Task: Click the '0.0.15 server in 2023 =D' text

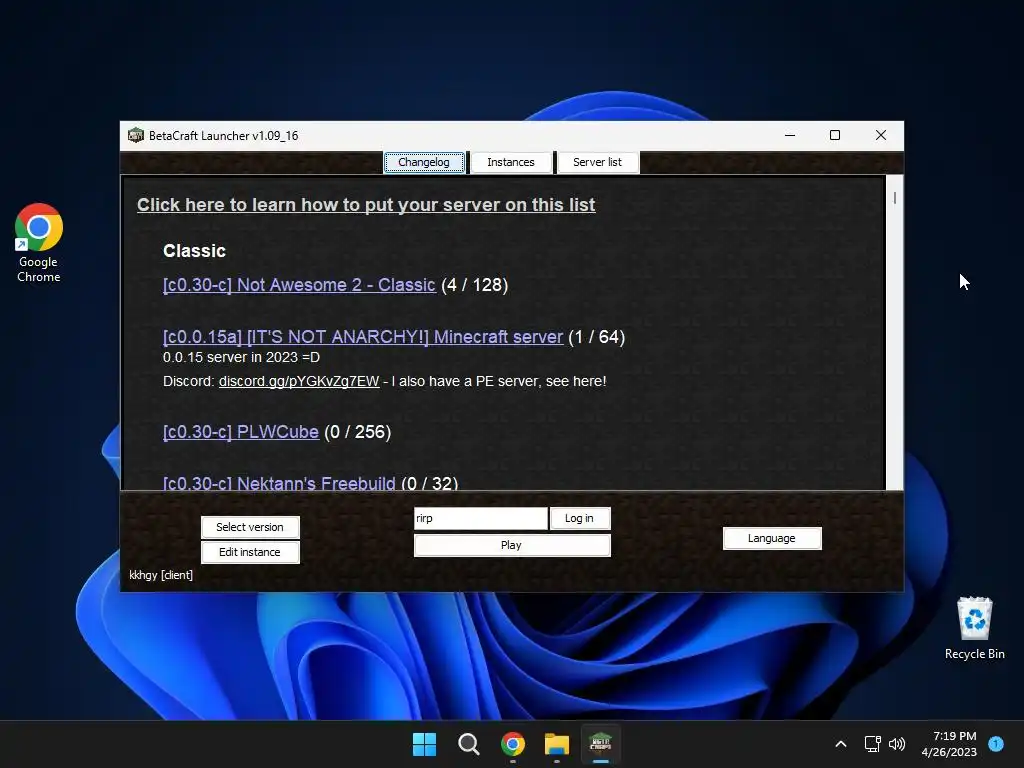Action: click(x=241, y=357)
